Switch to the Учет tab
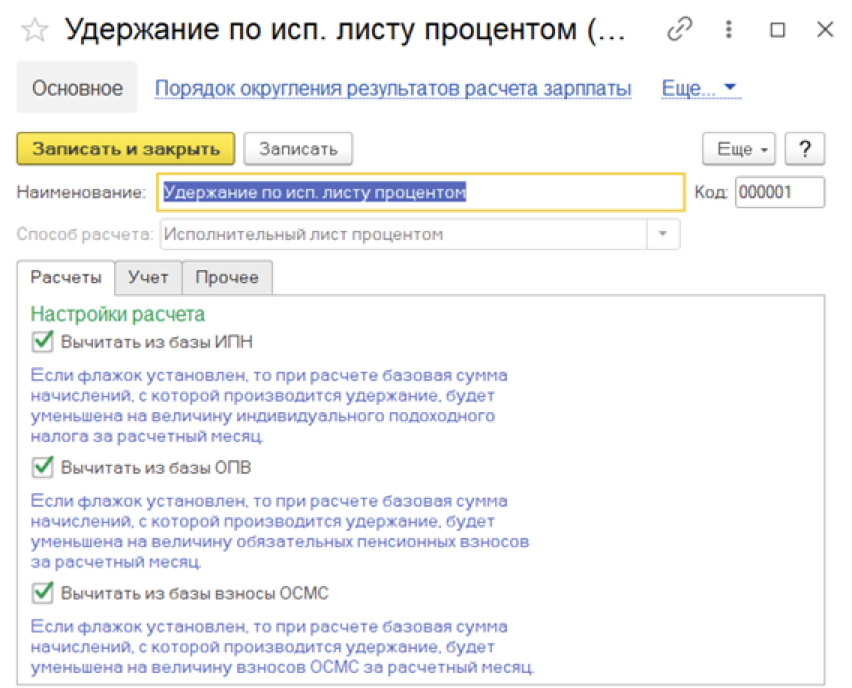852x688 pixels. 148,277
